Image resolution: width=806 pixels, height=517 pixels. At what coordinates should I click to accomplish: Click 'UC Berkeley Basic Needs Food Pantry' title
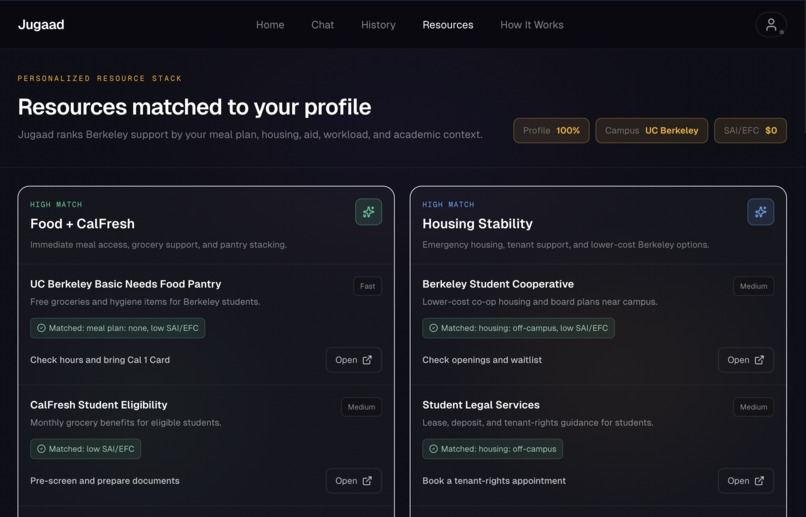[125, 284]
